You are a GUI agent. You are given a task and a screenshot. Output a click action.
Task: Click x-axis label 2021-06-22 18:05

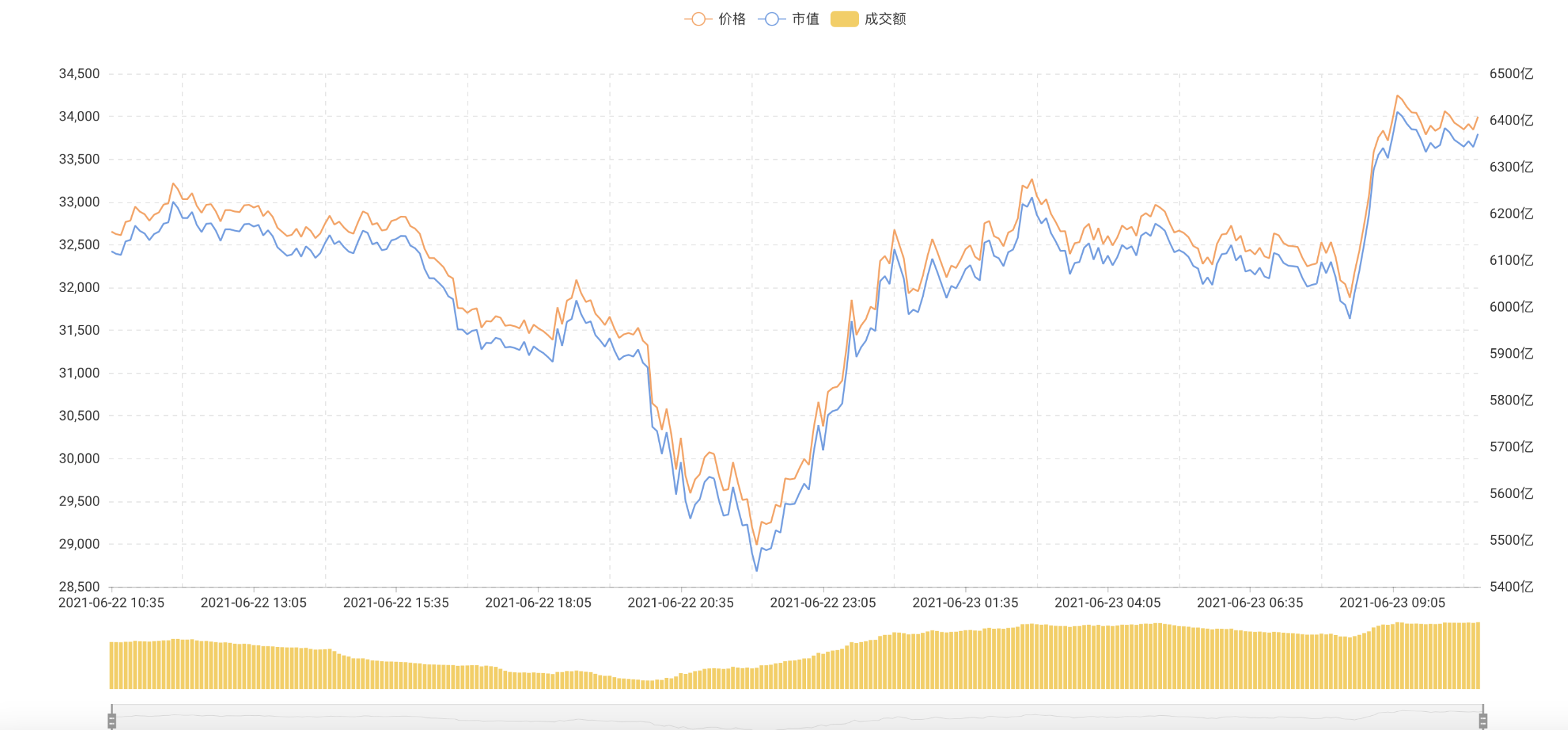click(538, 603)
